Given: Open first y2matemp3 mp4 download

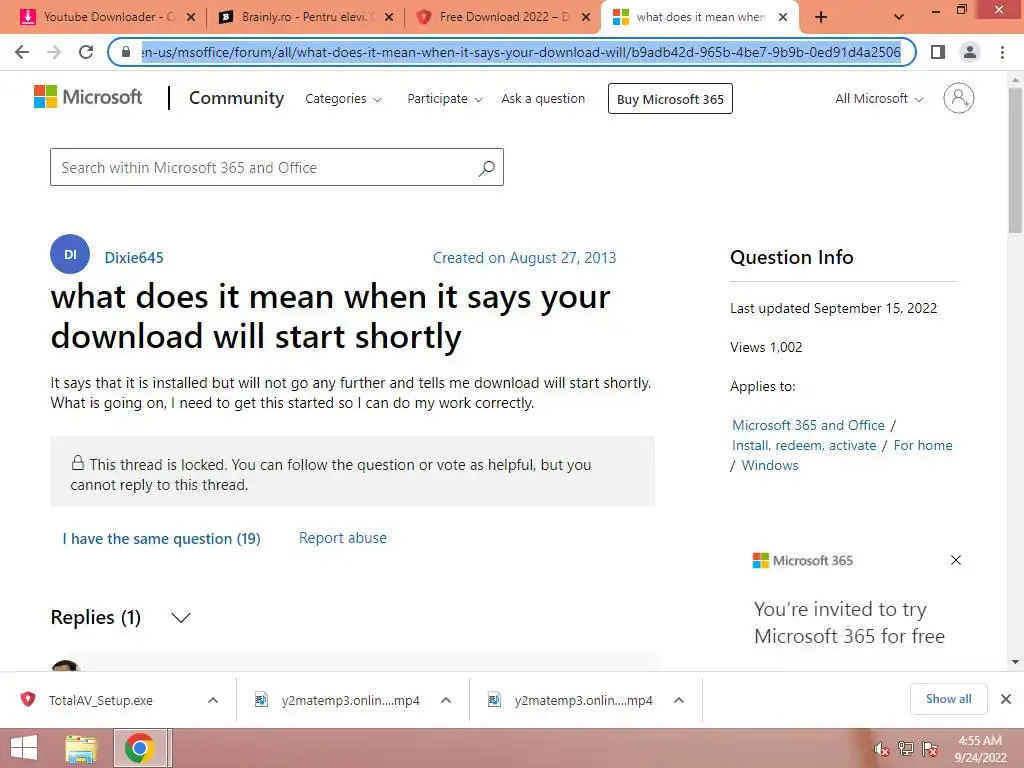Looking at the screenshot, I should pyautogui.click(x=338, y=700).
